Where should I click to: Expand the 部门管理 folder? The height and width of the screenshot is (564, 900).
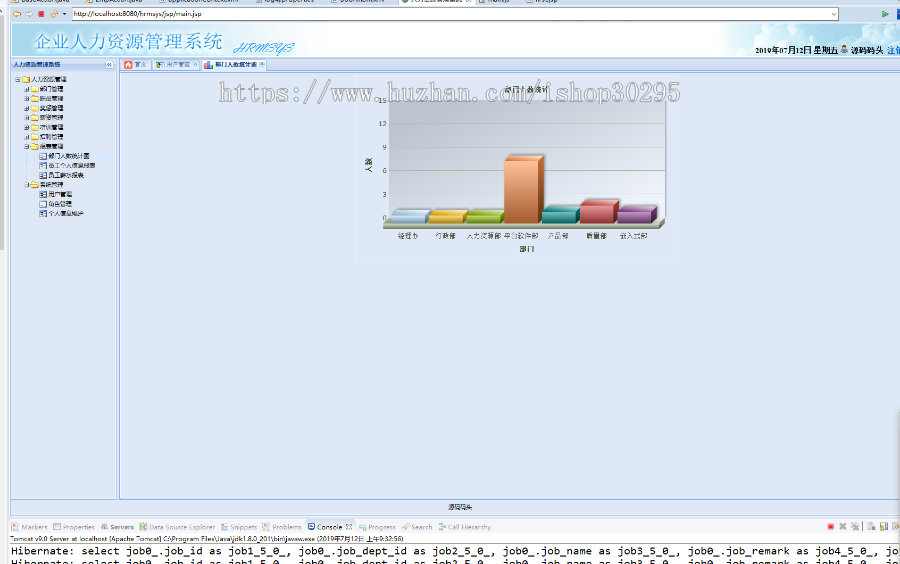(26, 89)
